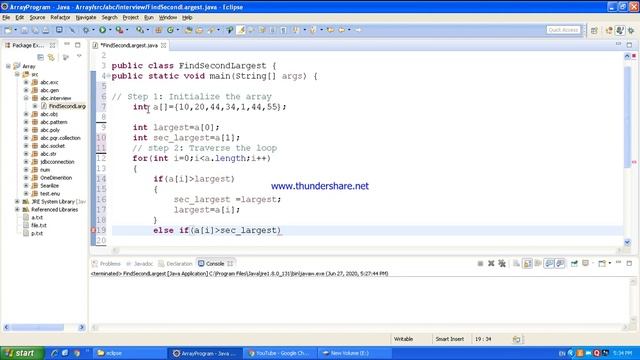640x360 pixels.
Task: Click Display Selected Console icon
Action: point(586,264)
